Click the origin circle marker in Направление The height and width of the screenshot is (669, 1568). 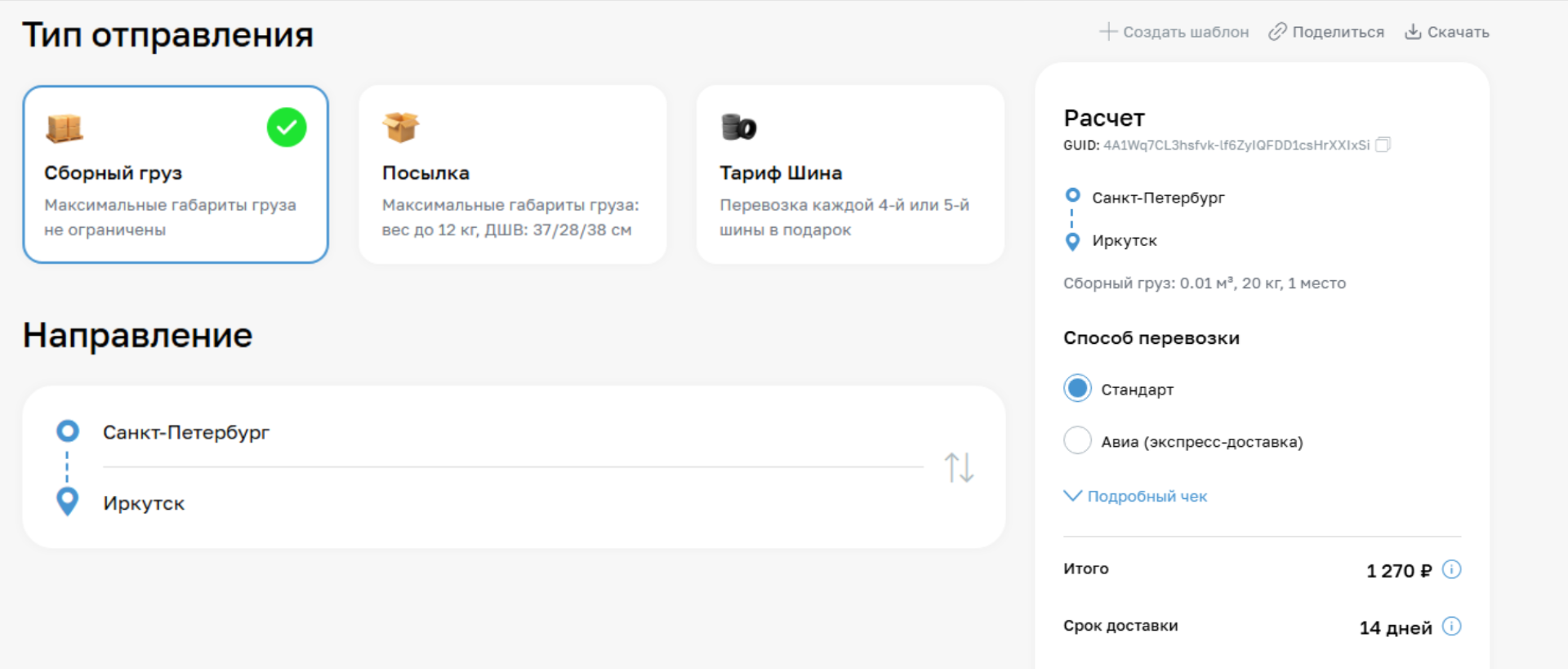[x=68, y=430]
